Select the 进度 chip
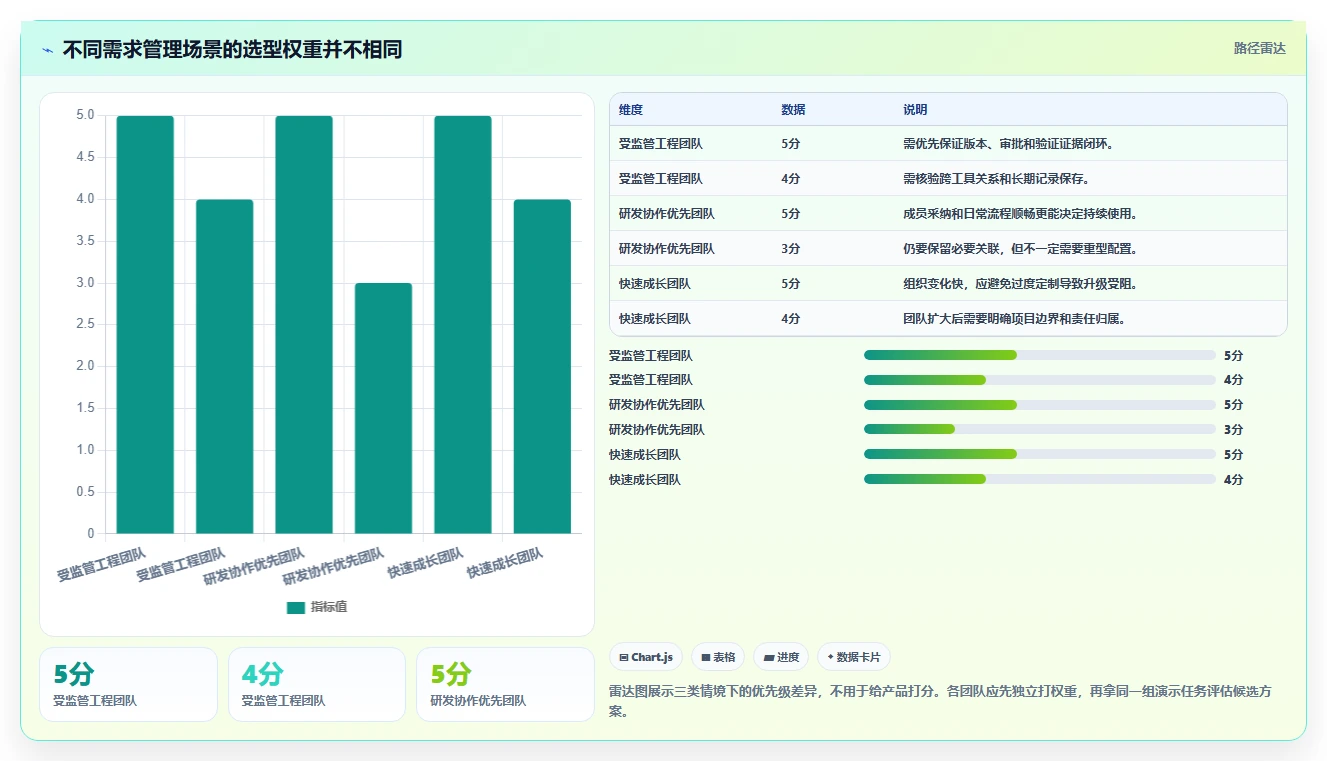Image resolution: width=1327 pixels, height=761 pixels. (781, 657)
